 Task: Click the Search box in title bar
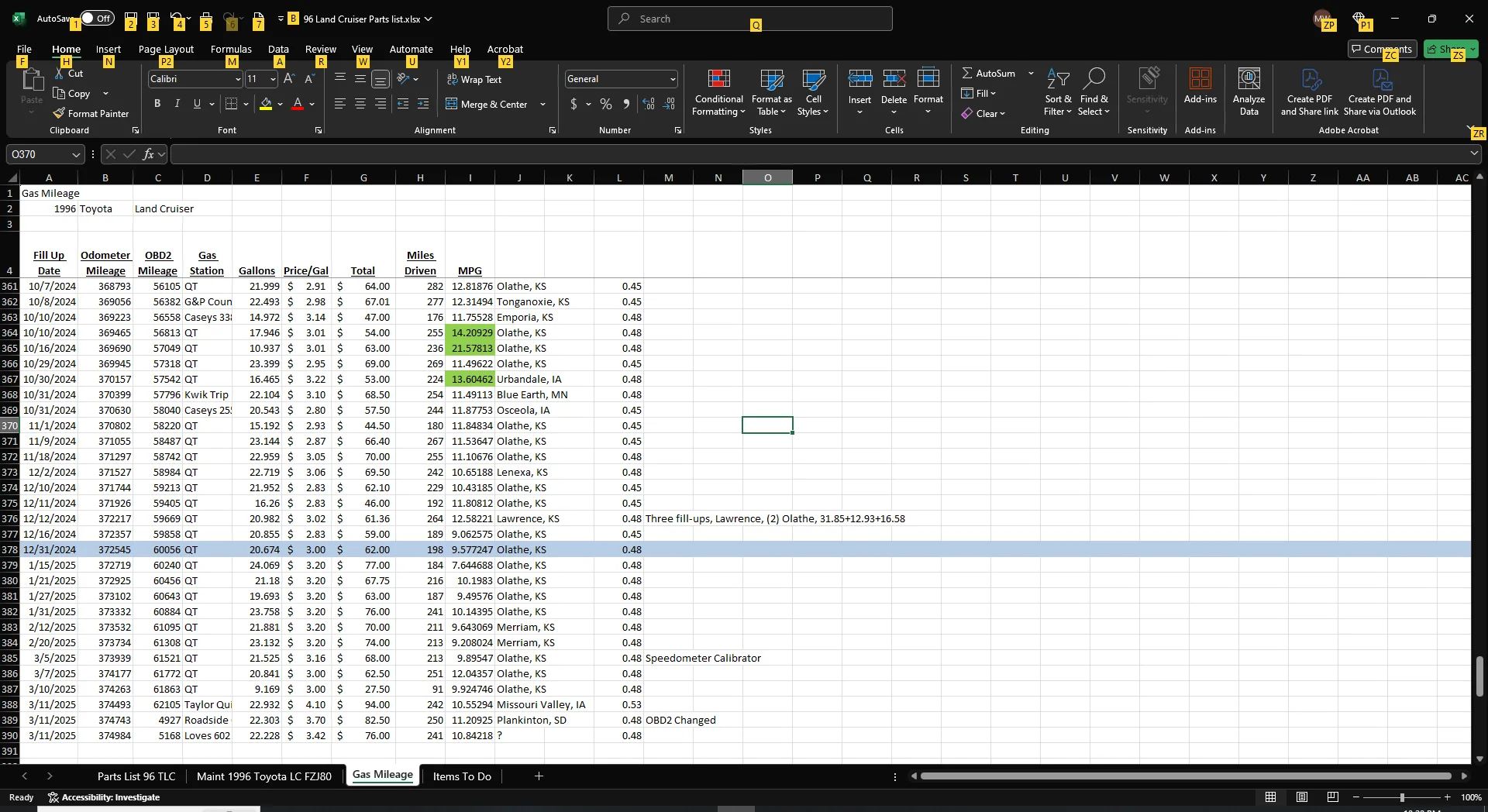point(750,19)
